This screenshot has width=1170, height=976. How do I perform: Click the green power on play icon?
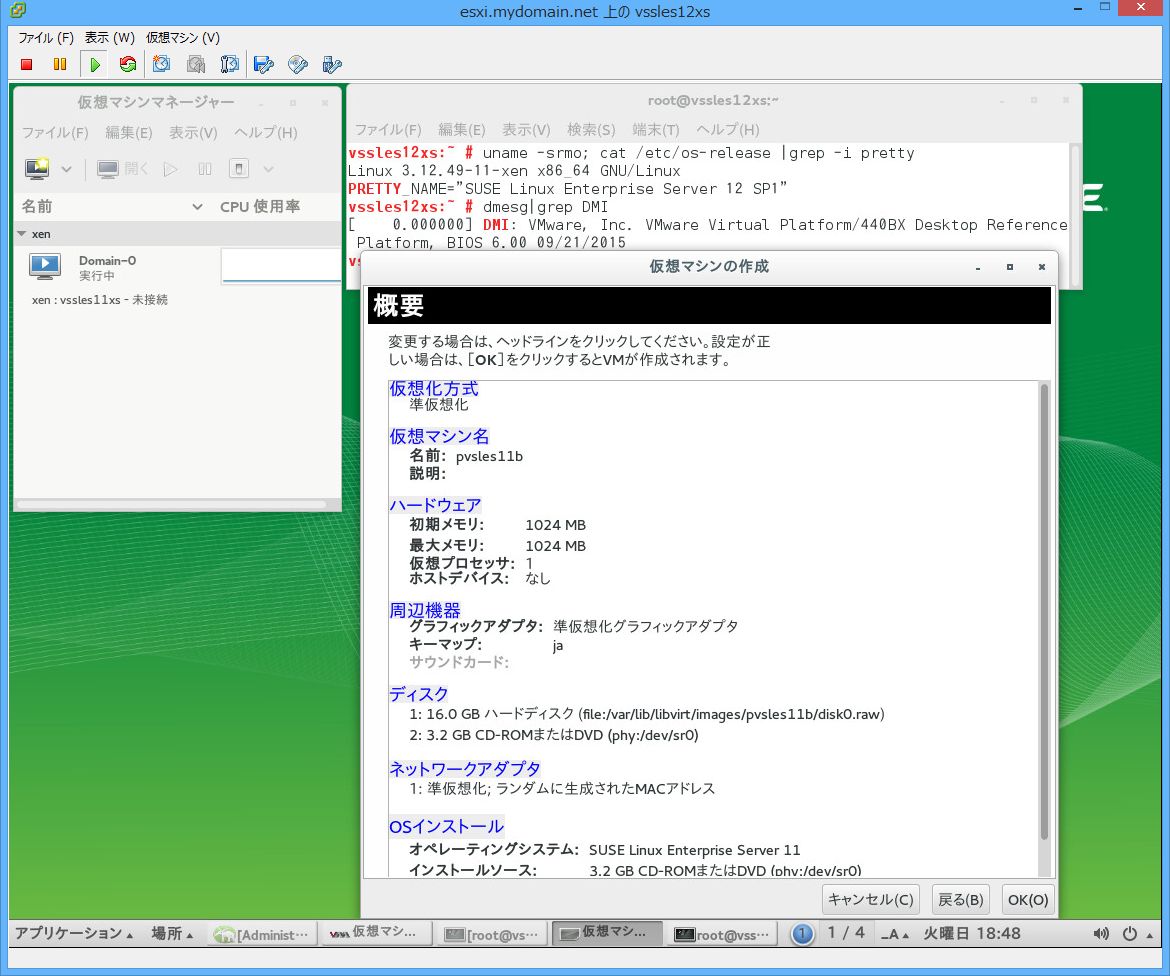95,65
